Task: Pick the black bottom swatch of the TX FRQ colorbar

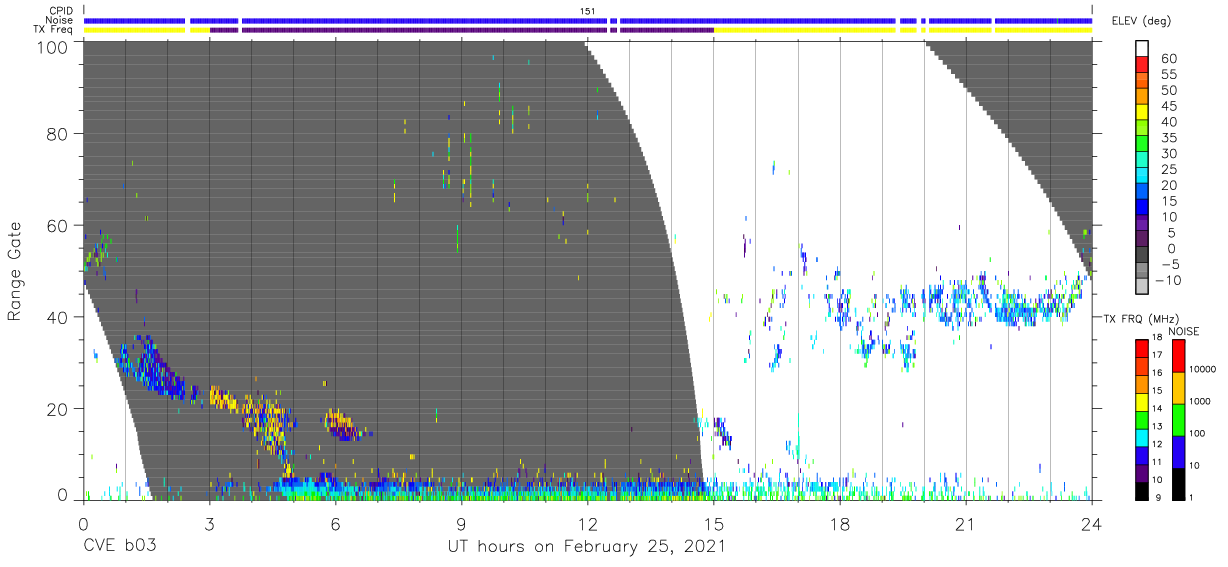Action: tap(1141, 490)
